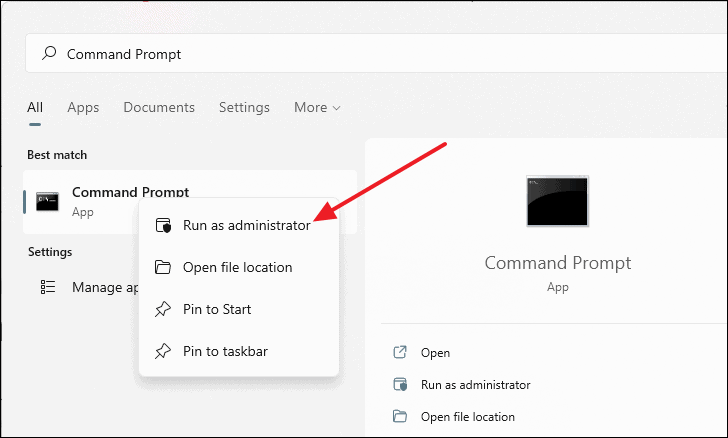Click shield icon in context menu
The image size is (728, 438).
(163, 225)
